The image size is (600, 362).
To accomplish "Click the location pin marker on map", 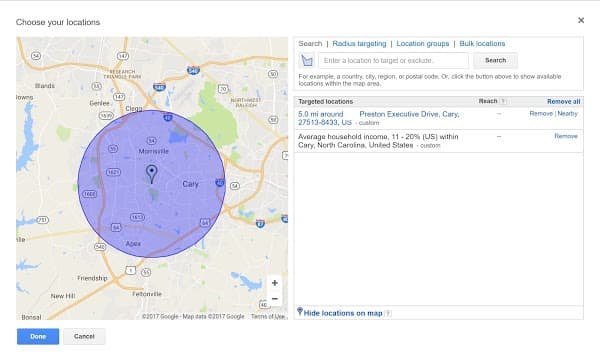I will 152,174.
